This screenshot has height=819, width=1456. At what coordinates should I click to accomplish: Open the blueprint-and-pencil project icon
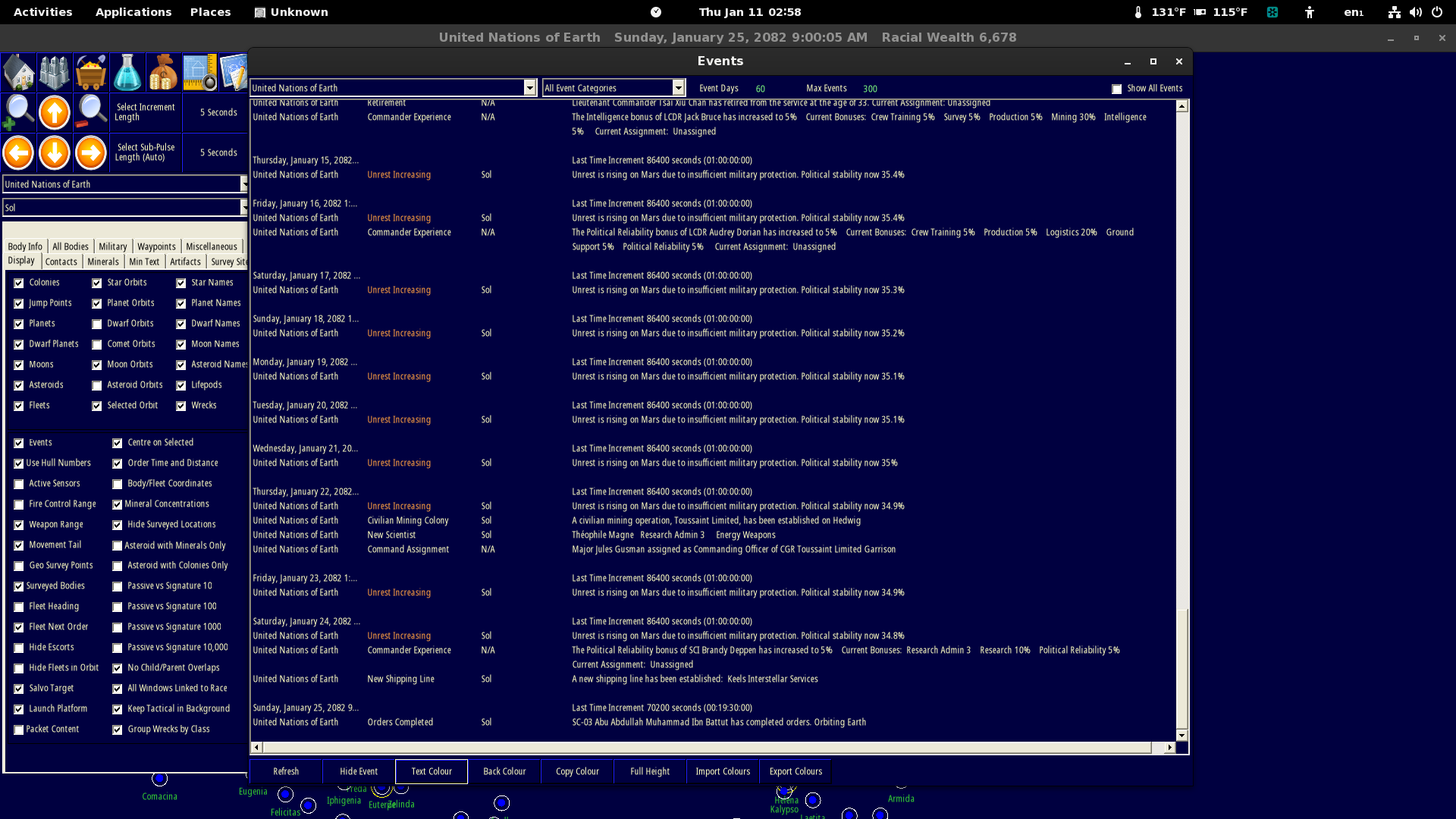234,73
